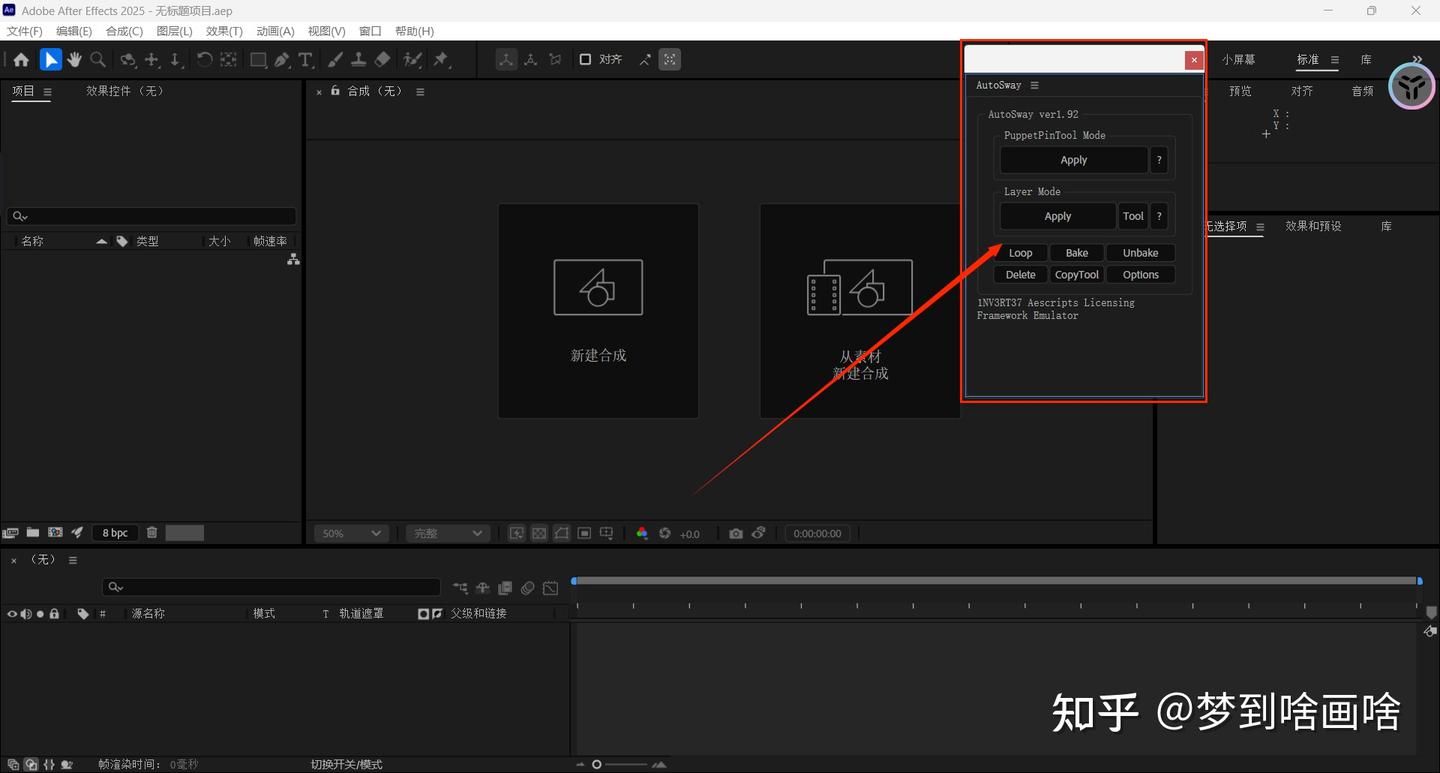Screen dimensions: 1440x773
Task: Click the Project panel search field
Action: (152, 216)
